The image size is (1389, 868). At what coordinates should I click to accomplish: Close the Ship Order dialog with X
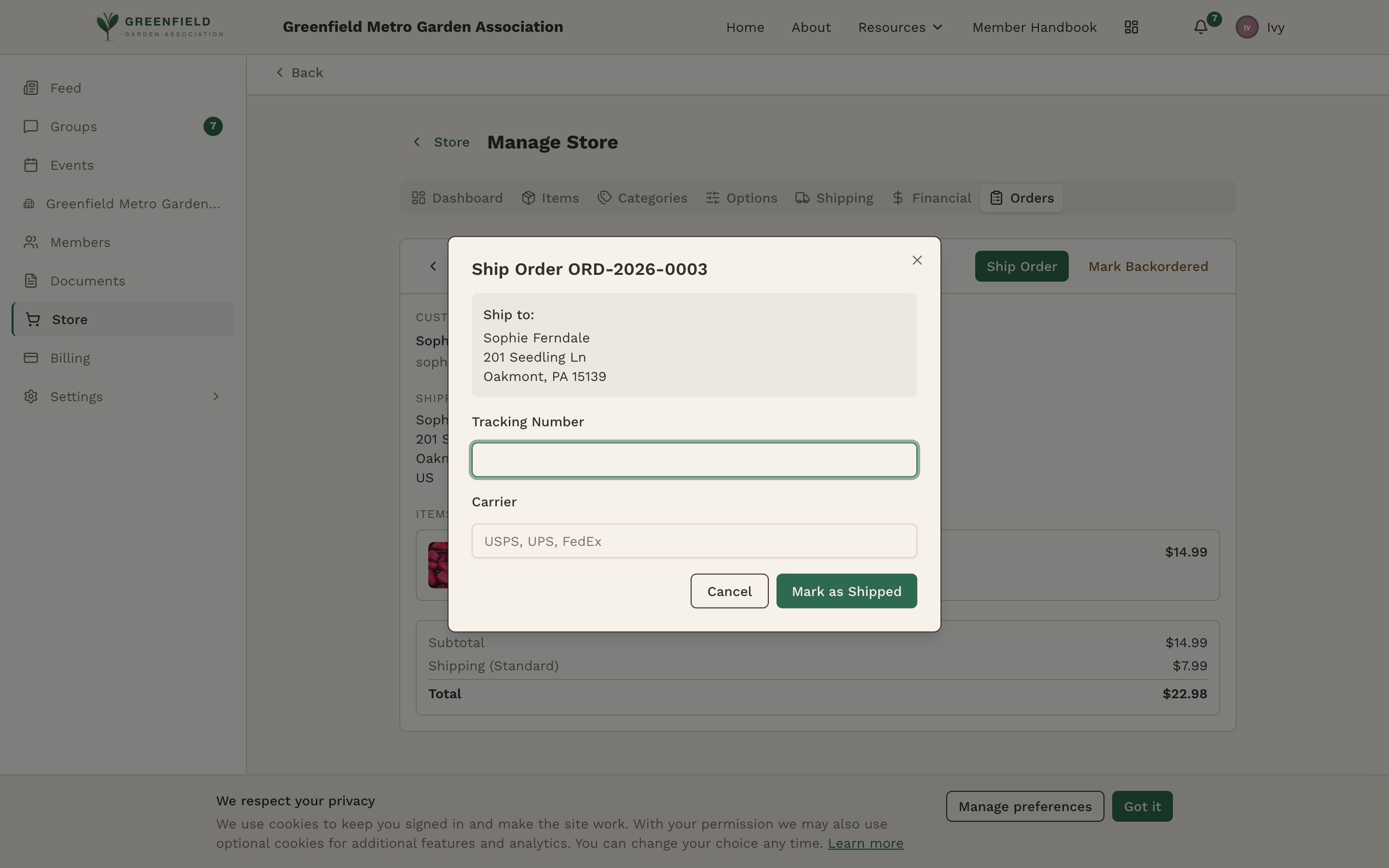917,260
